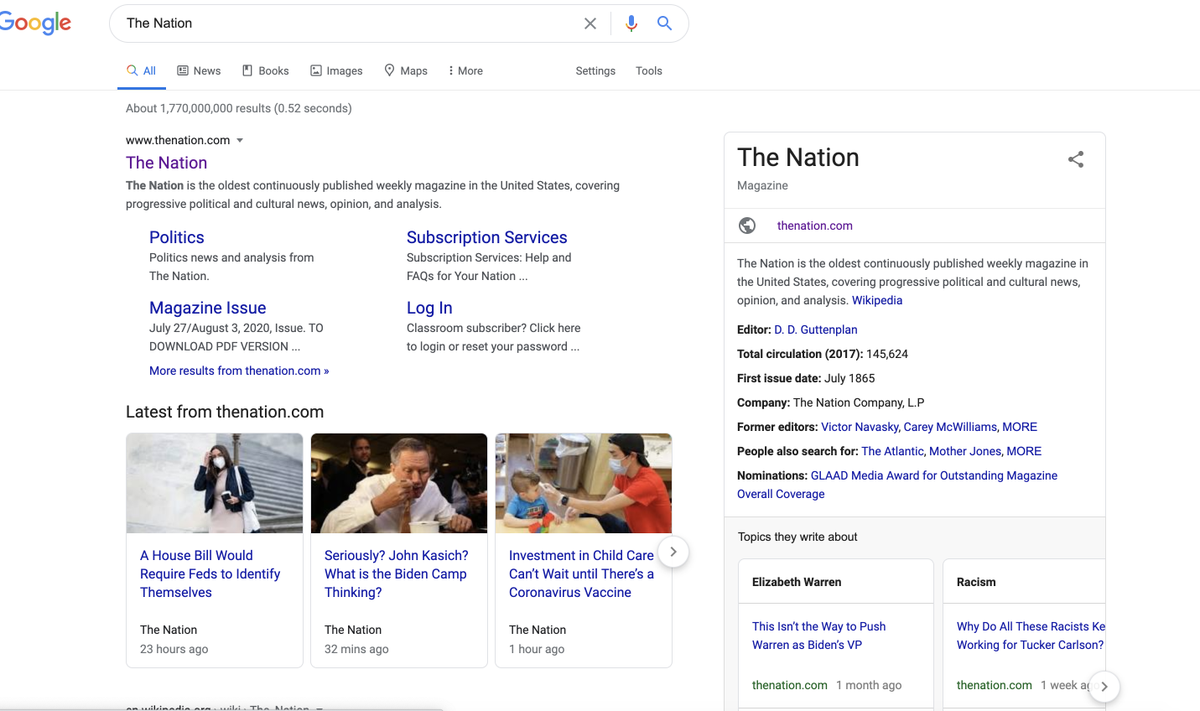Open The Nation main result title

point(166,163)
